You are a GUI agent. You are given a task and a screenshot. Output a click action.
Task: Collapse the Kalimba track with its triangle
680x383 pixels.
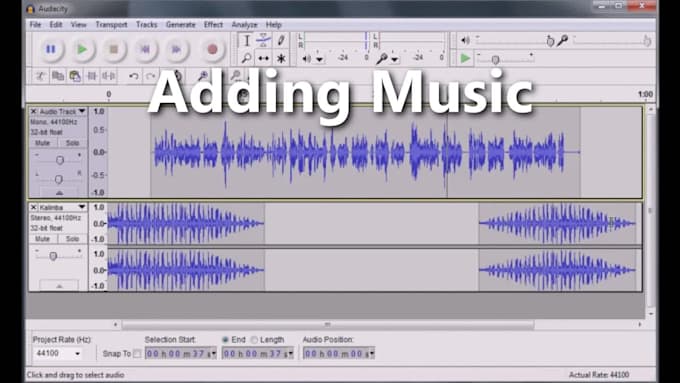click(x=59, y=286)
